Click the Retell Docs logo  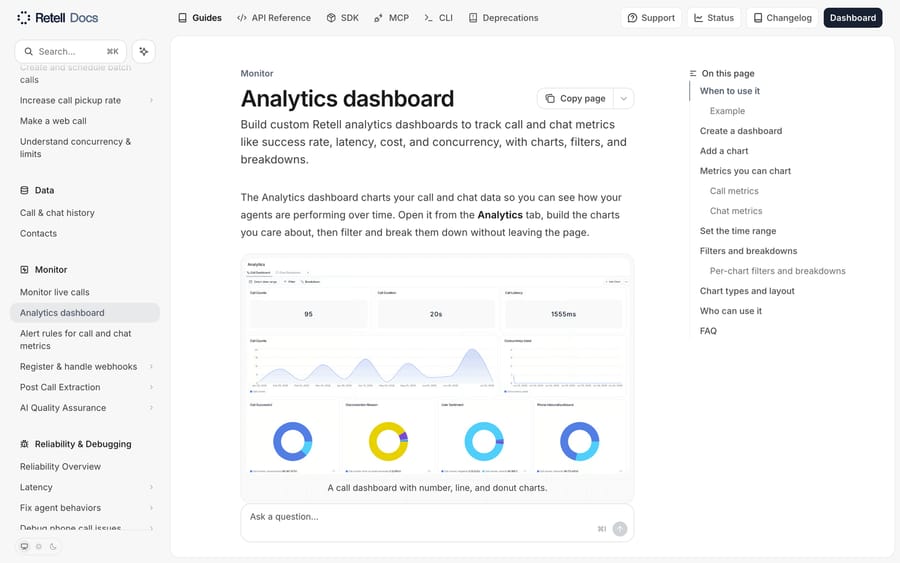57,18
